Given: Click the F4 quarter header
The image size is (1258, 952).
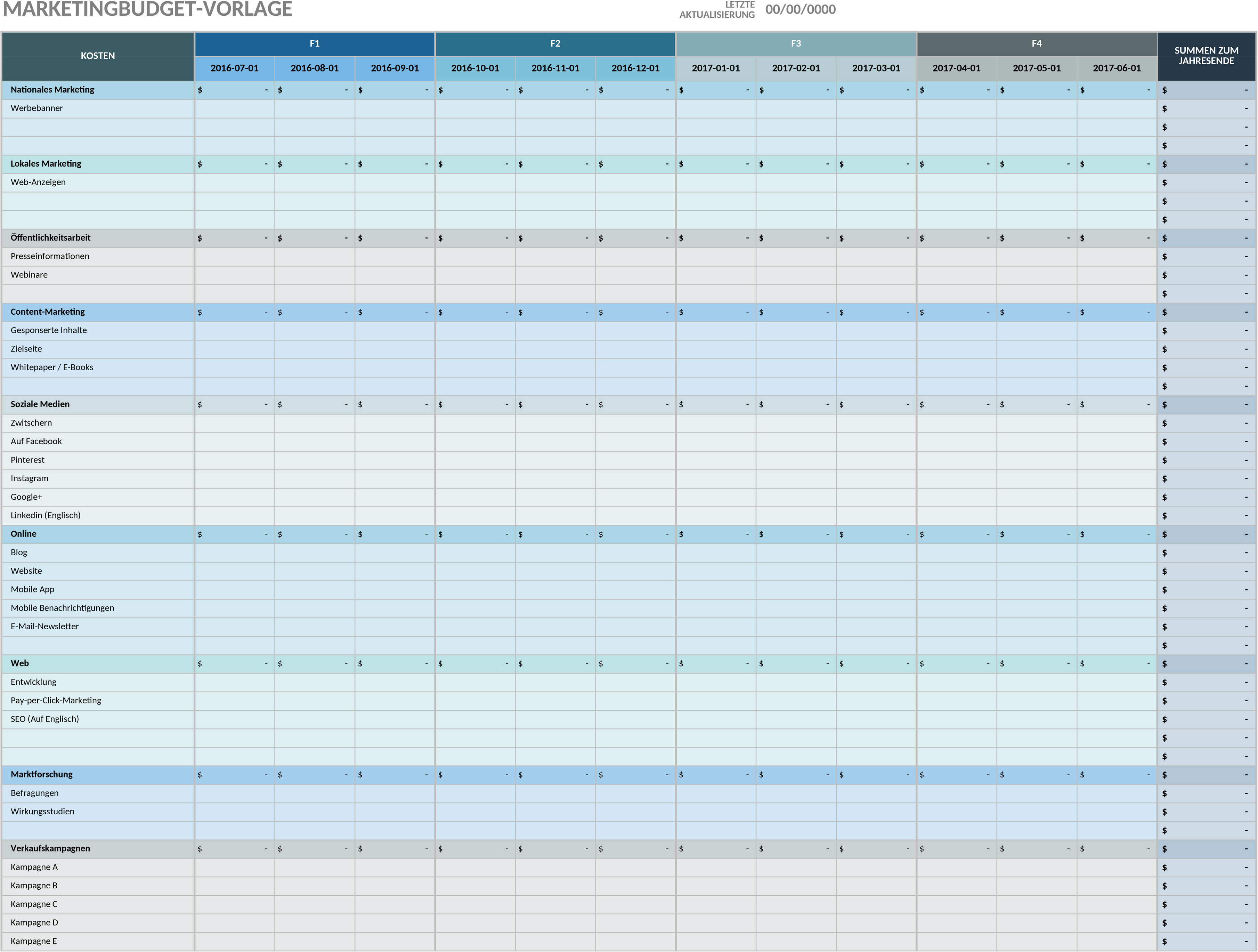Looking at the screenshot, I should (x=1036, y=44).
